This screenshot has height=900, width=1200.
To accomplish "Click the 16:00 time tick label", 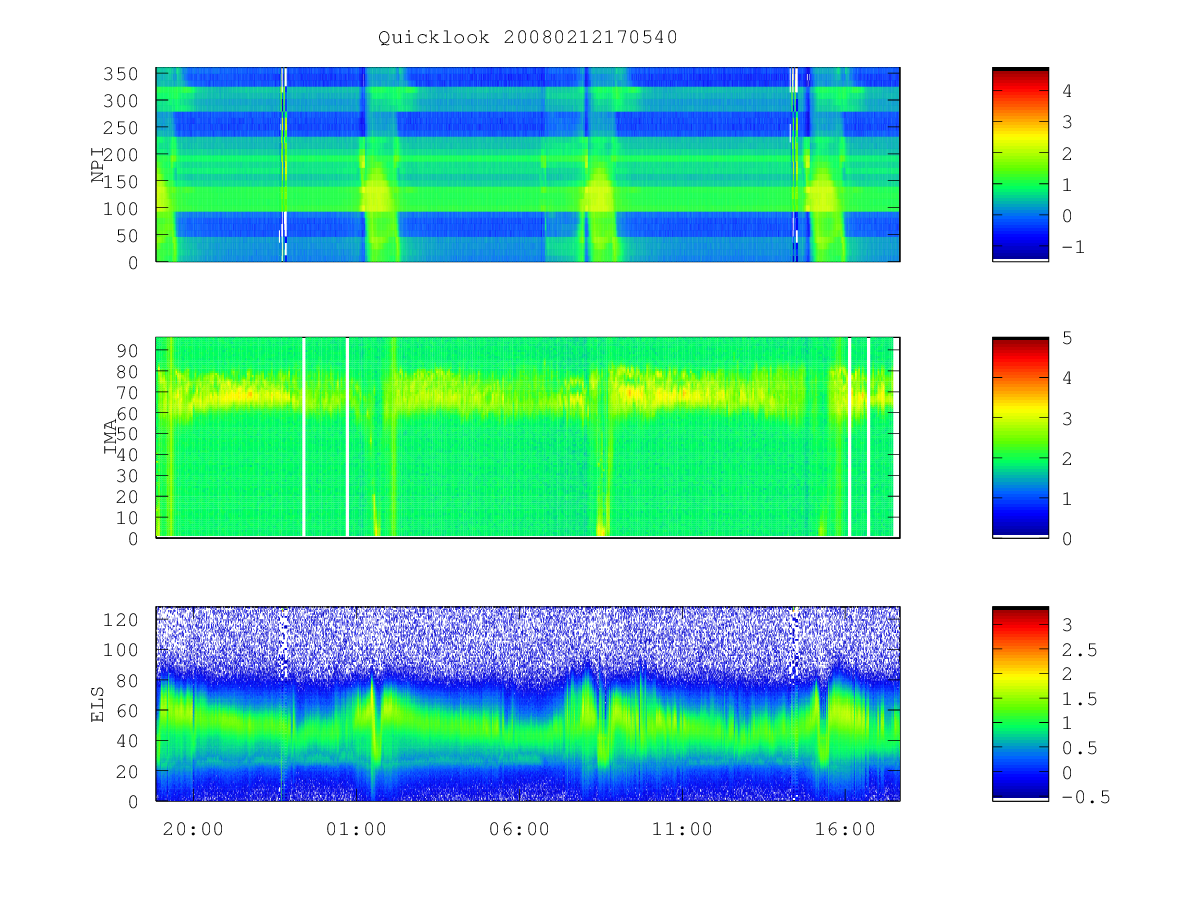I will coord(845,829).
